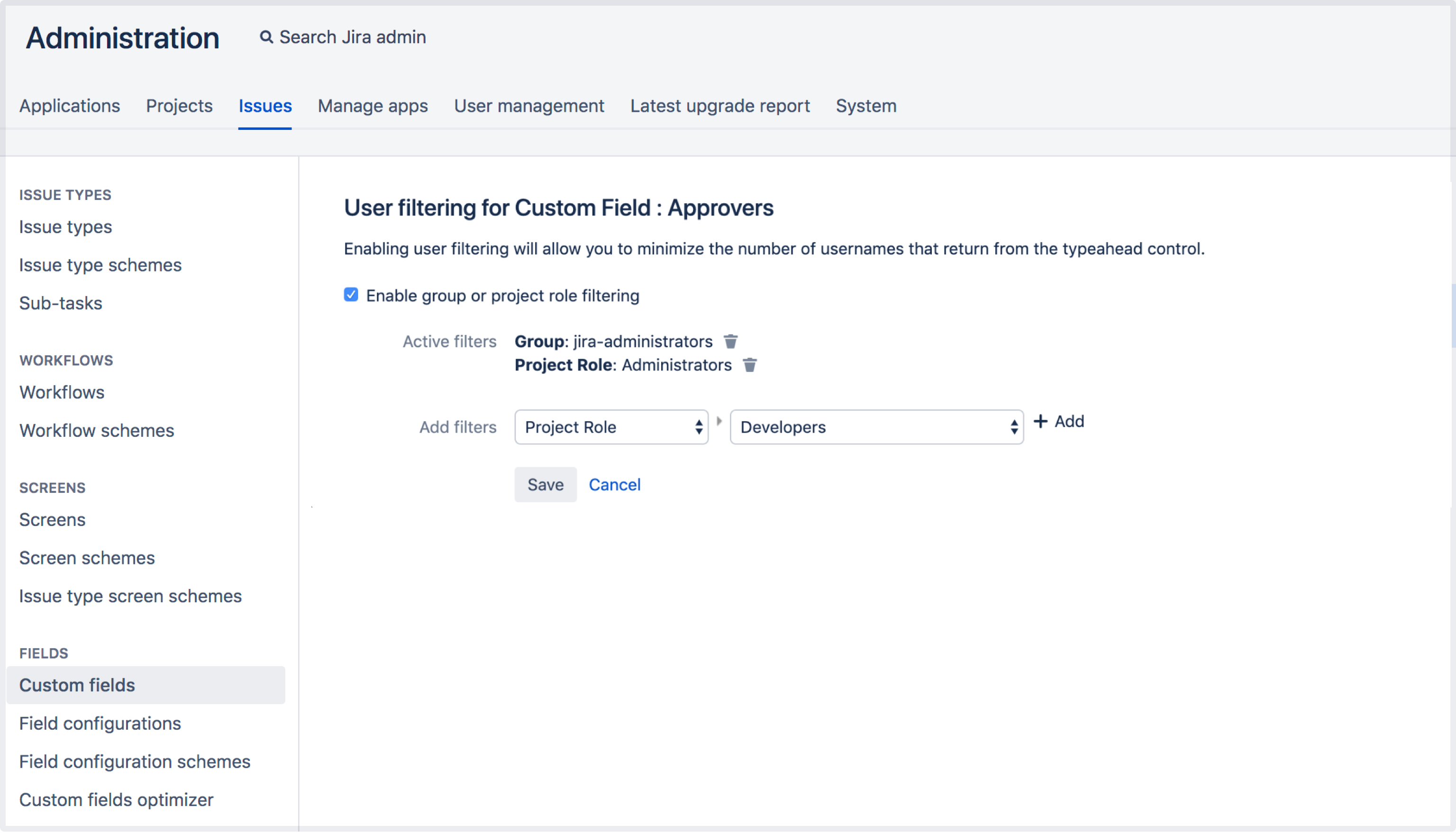1456x833 pixels.
Task: Open Issue types in sidebar
Action: [x=66, y=227]
